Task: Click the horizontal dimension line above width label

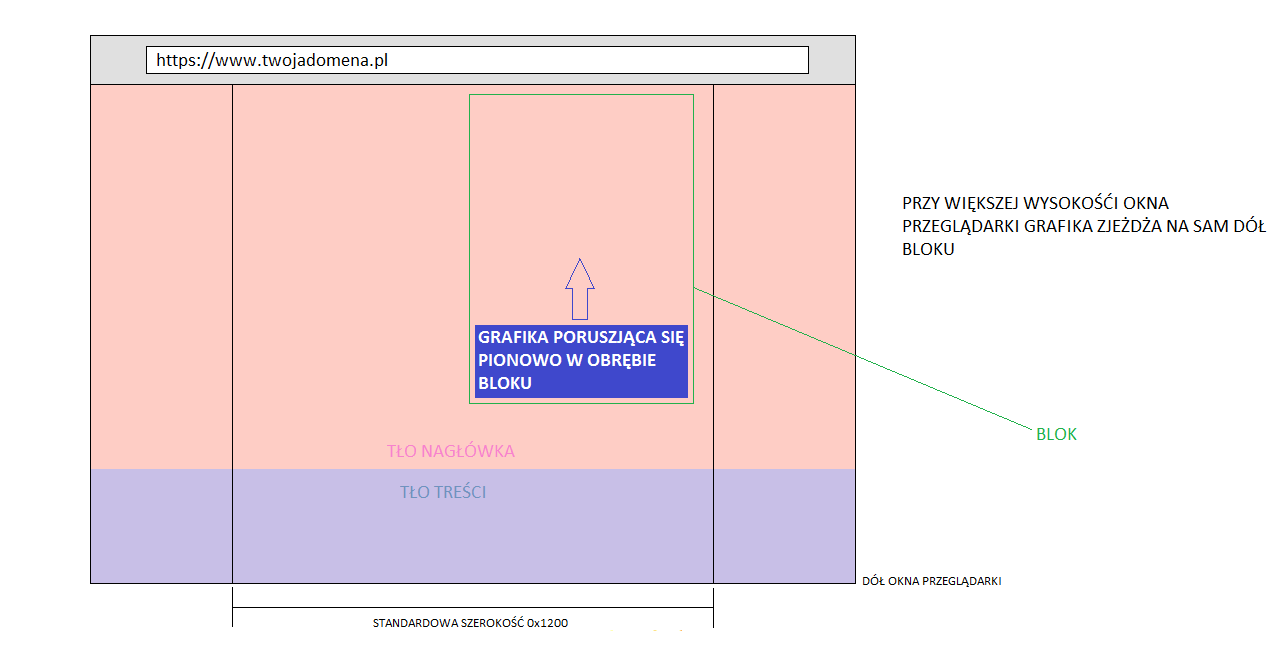Action: (472, 607)
